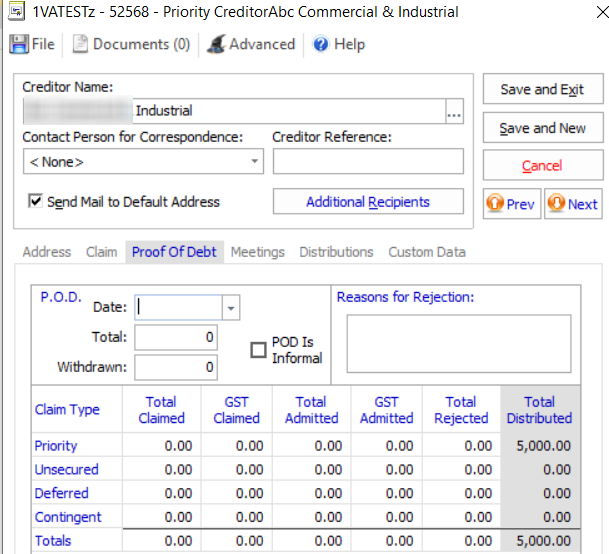Open the P.O.D. Date picker dropdown
This screenshot has height=554, width=609.
233,308
